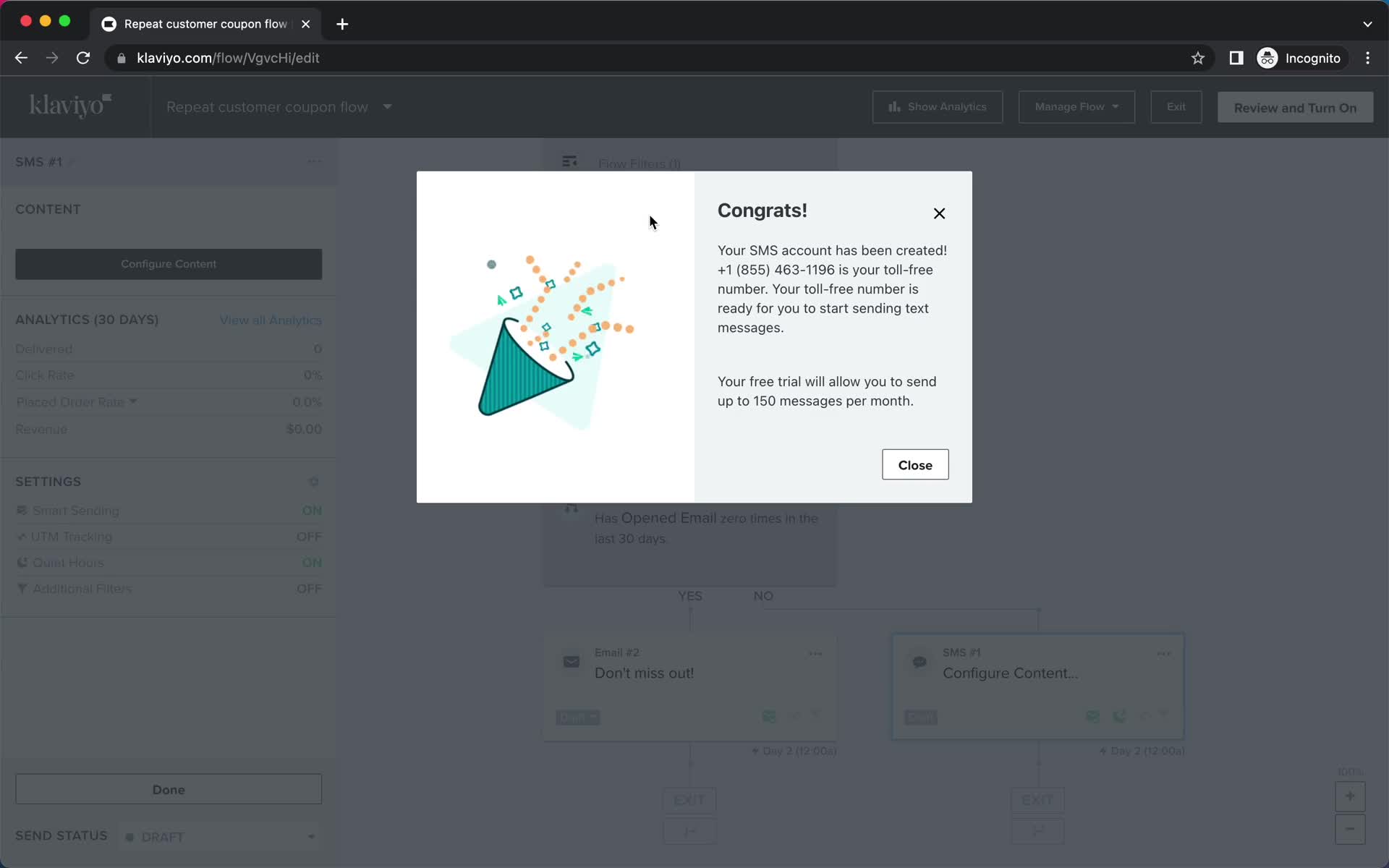Toggle UTM Tracking OFF switch

tap(309, 537)
